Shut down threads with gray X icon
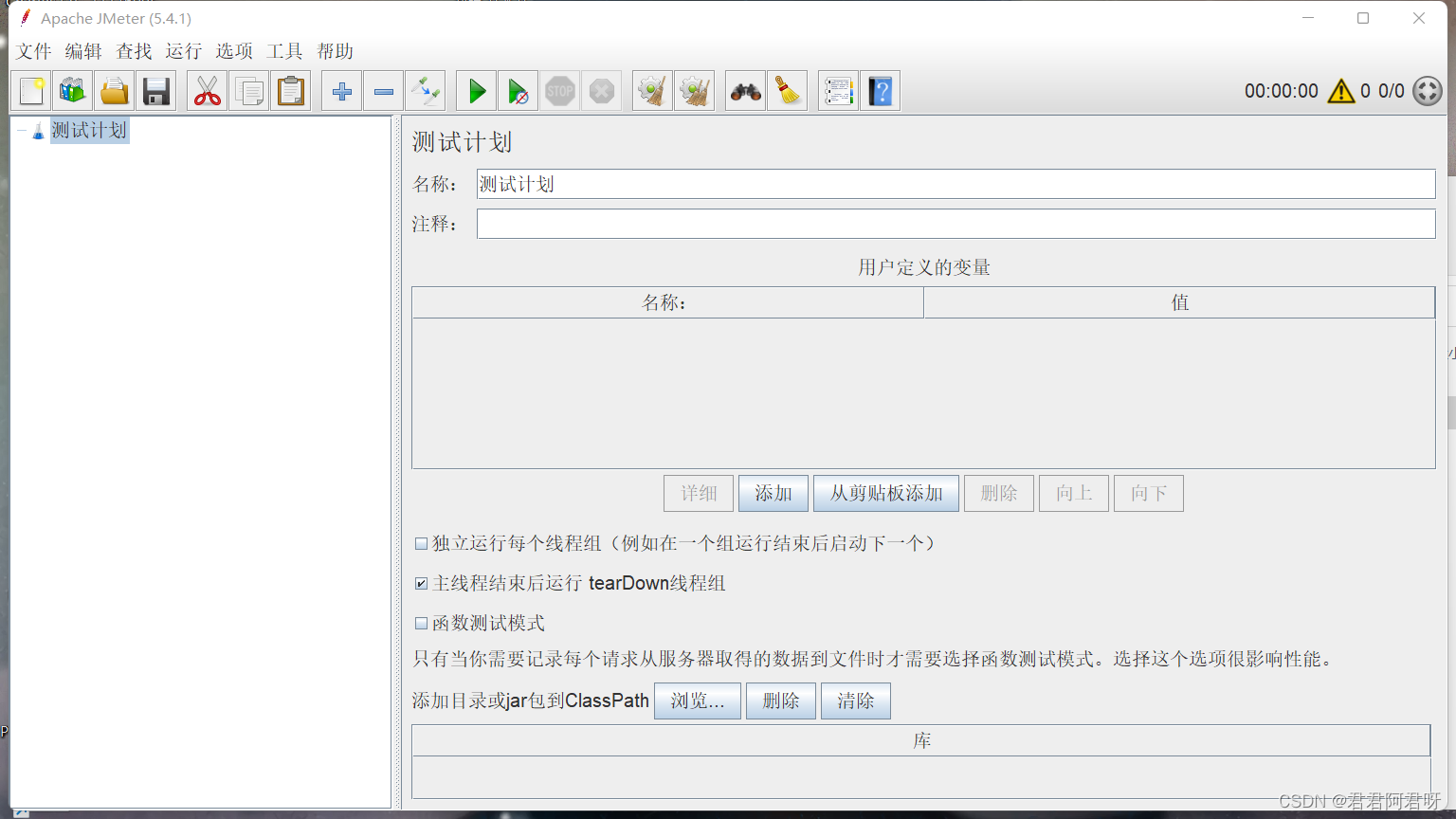 coord(601,91)
